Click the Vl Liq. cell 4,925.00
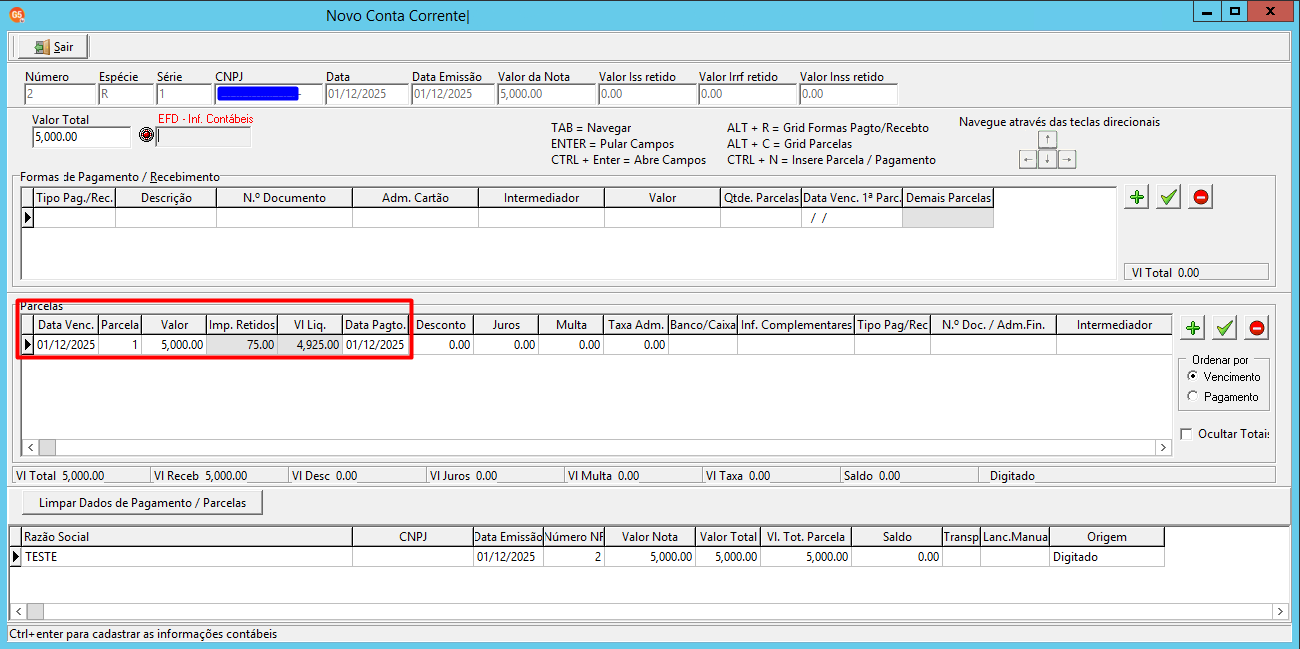Image resolution: width=1300 pixels, height=649 pixels. tap(309, 344)
